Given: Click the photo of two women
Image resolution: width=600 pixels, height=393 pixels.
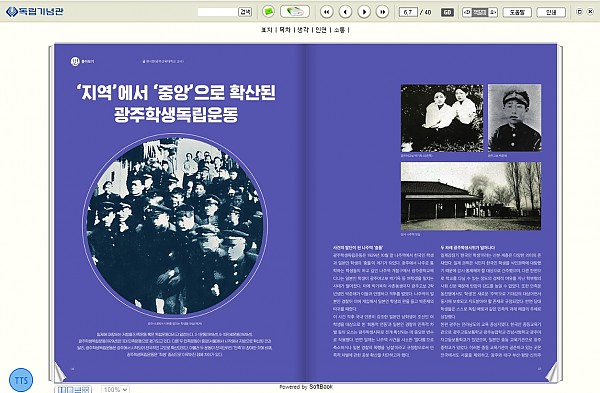Looking at the screenshot, I should [x=442, y=118].
